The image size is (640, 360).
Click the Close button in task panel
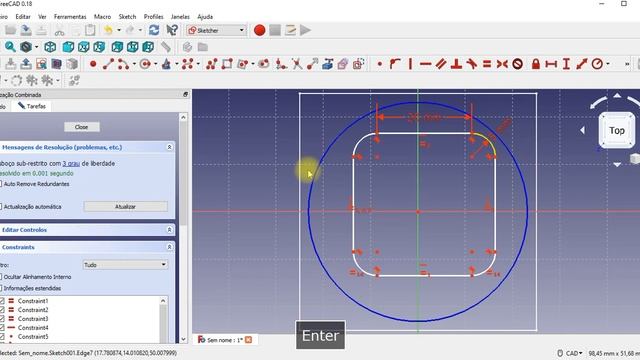pos(82,127)
